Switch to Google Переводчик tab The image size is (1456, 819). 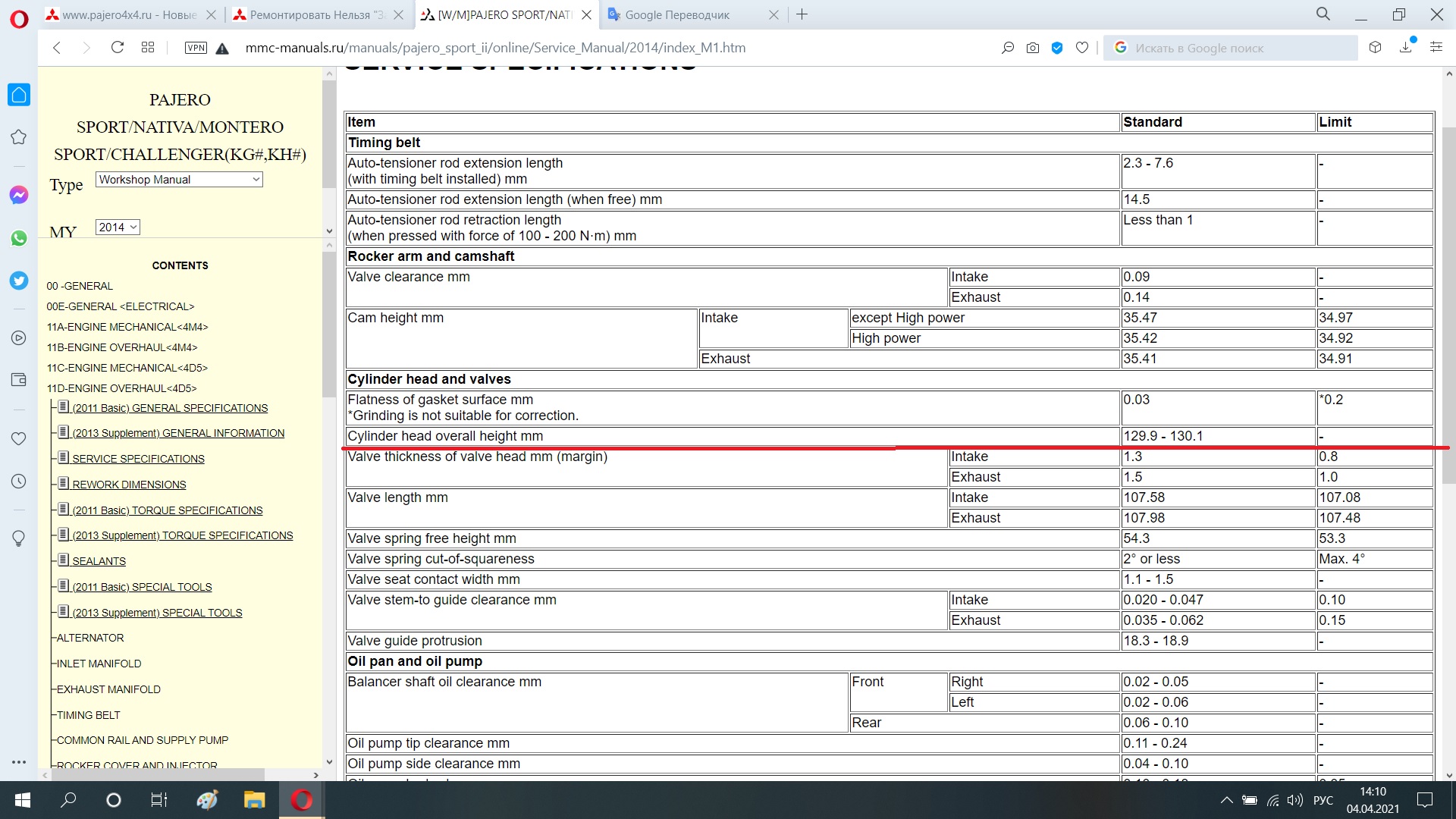pos(676,14)
